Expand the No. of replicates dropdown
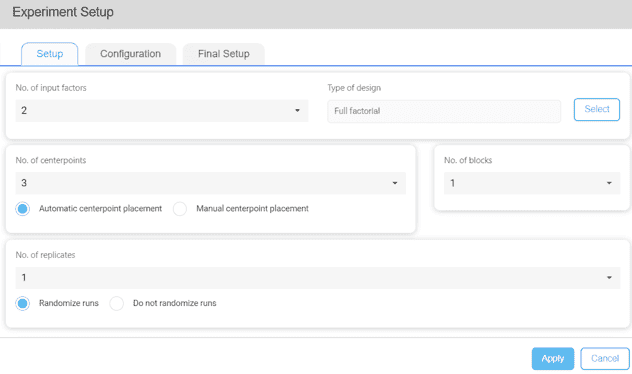Screen dimensions: 632x374 tap(318, 278)
